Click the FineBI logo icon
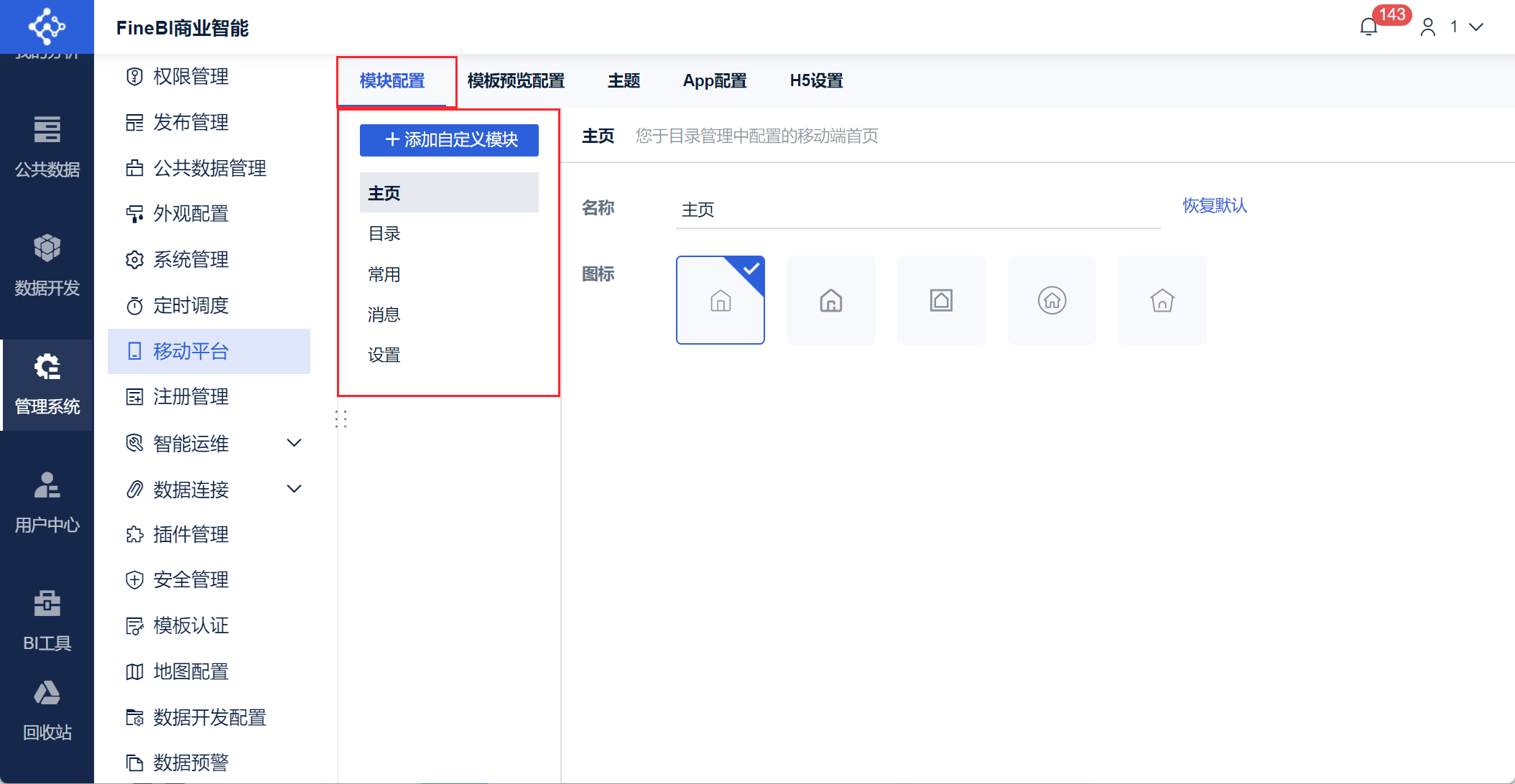Screen dimensions: 1515x784 pos(47,27)
